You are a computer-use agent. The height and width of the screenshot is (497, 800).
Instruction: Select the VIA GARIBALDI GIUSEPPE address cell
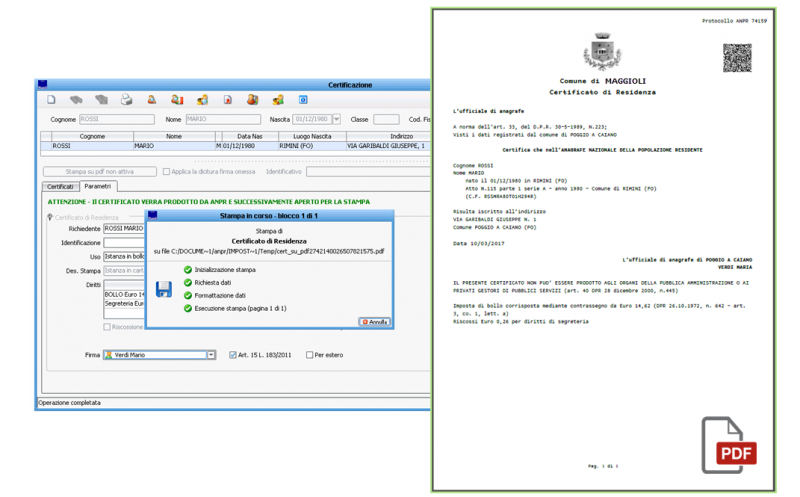388,146
